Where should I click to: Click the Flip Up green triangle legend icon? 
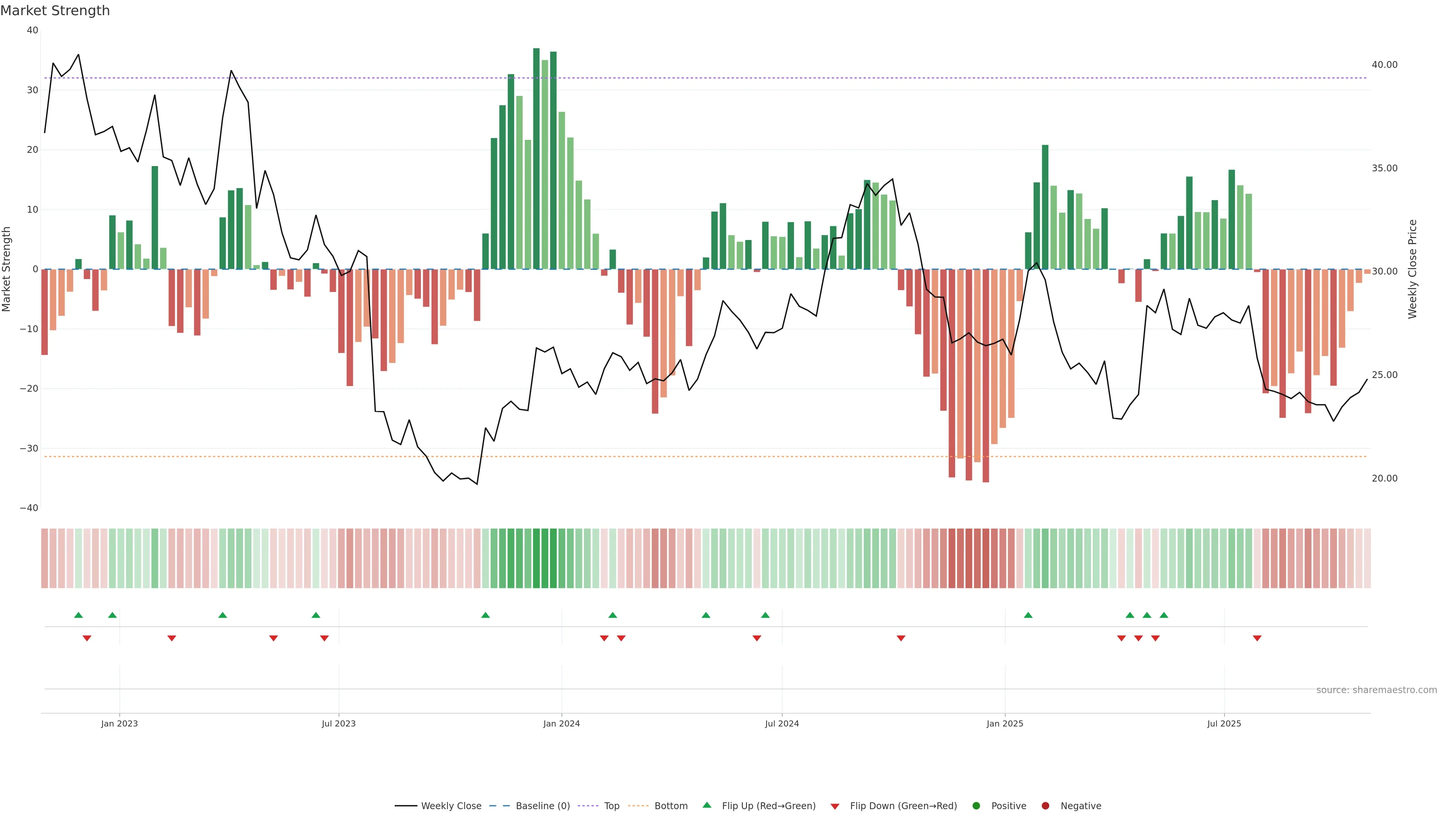point(706,805)
